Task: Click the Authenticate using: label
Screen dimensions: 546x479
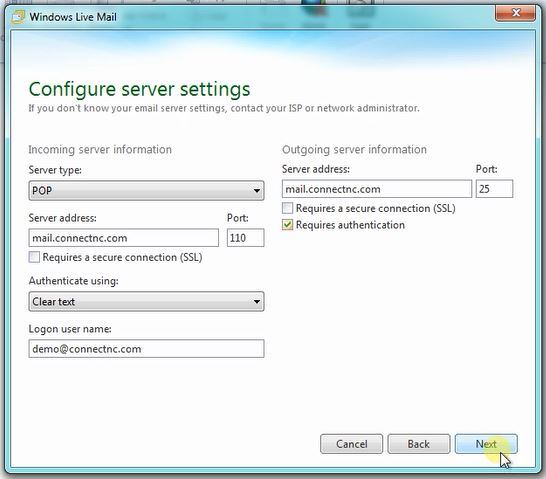Action: point(73,281)
